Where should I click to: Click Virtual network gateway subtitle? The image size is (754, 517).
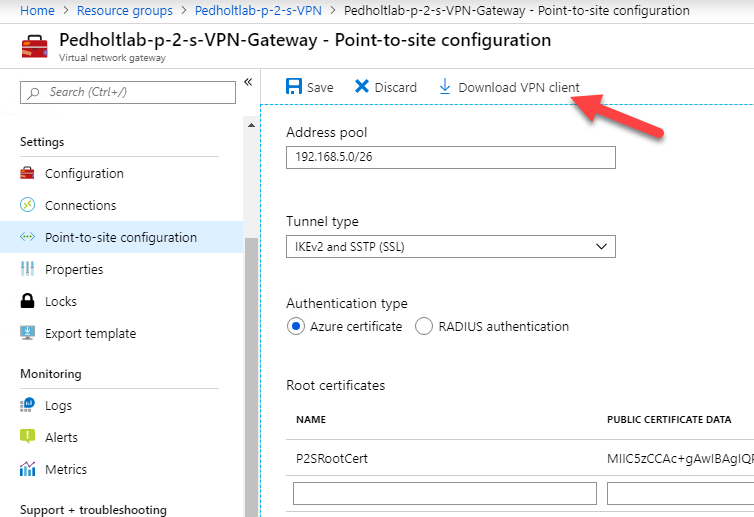click(x=112, y=58)
